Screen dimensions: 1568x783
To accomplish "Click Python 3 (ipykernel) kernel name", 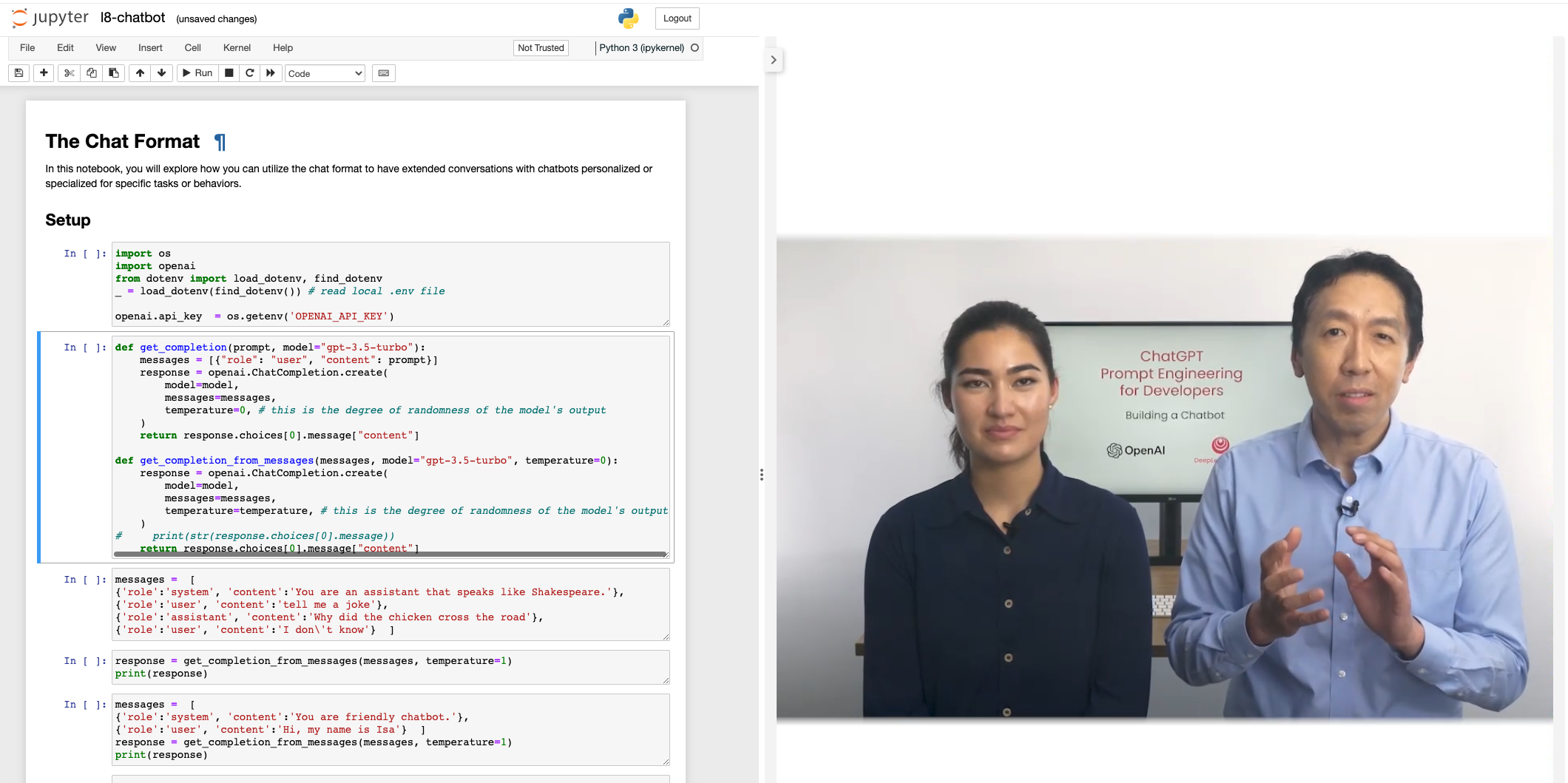I will tap(641, 48).
